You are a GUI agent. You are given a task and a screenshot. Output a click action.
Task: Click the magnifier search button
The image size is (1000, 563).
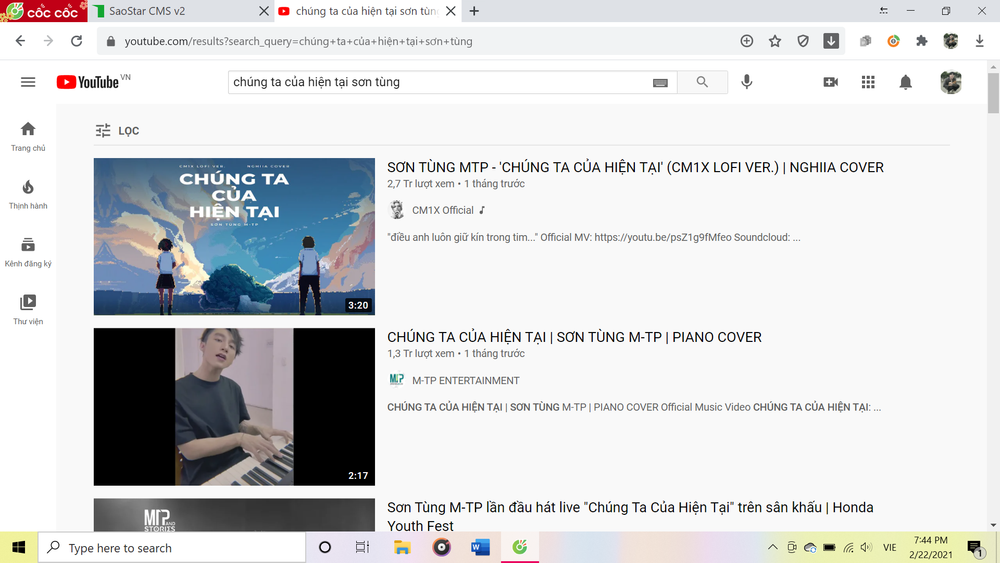pyautogui.click(x=702, y=82)
